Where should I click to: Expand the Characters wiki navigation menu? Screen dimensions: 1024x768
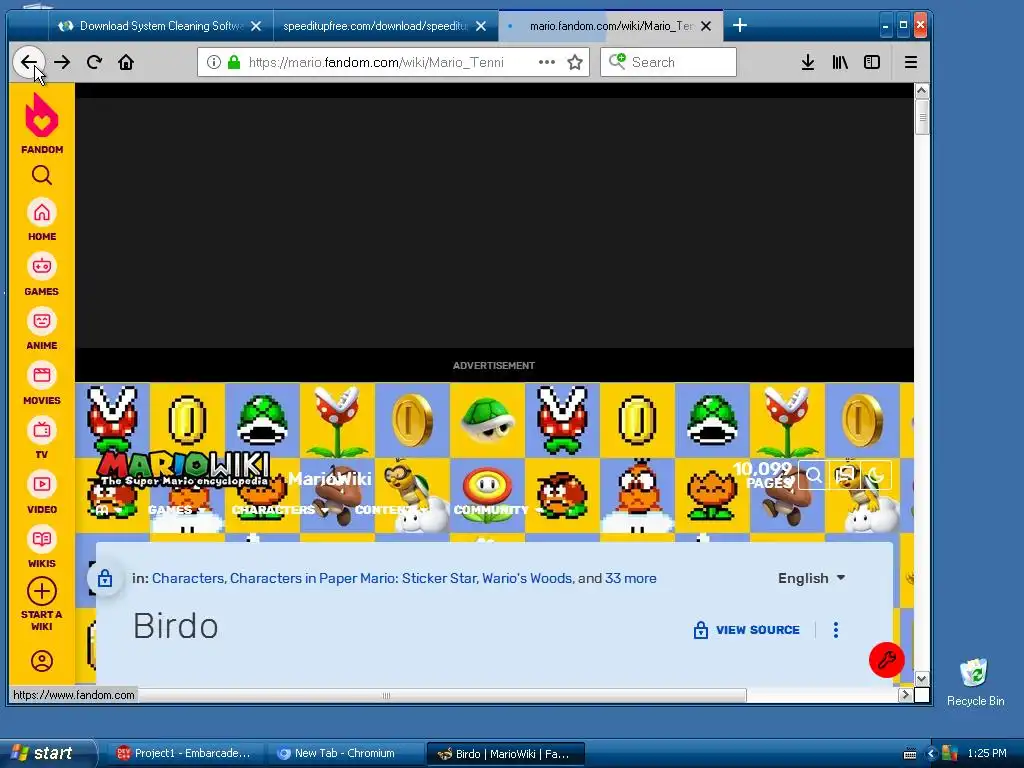pyautogui.click(x=280, y=509)
